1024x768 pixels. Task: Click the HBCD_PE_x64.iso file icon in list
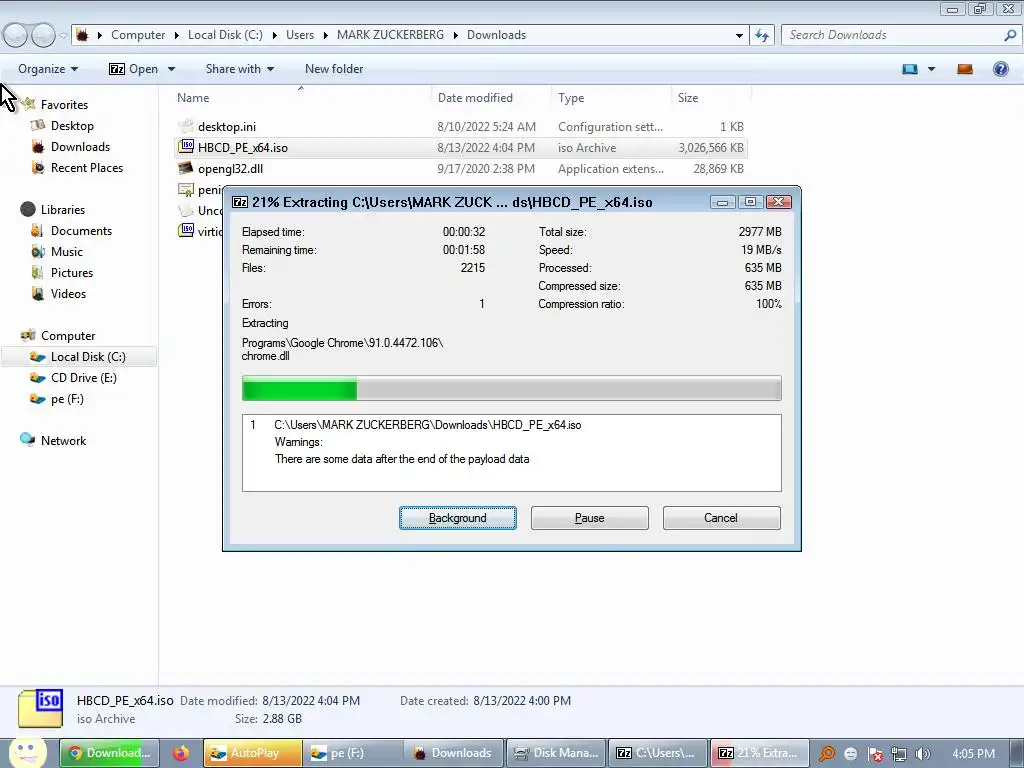pos(186,147)
